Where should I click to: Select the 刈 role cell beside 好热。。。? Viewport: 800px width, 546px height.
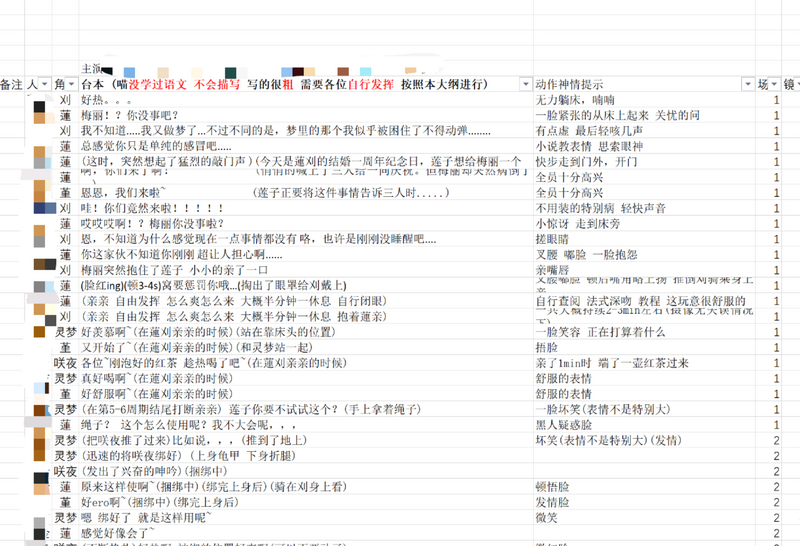coord(65,100)
